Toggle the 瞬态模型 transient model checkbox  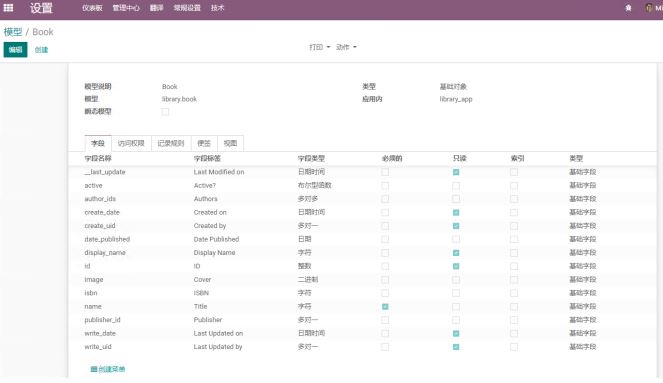click(x=165, y=112)
